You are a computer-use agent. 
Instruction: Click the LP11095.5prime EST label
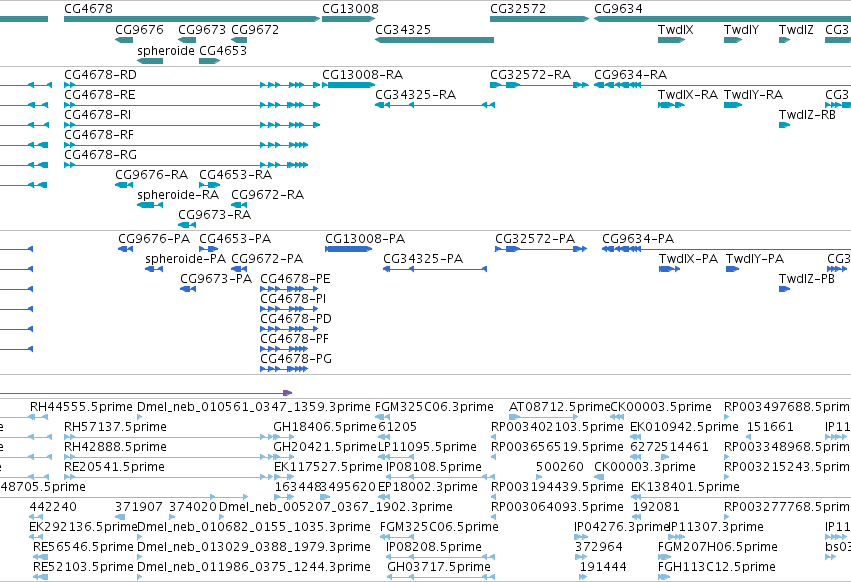click(x=428, y=447)
